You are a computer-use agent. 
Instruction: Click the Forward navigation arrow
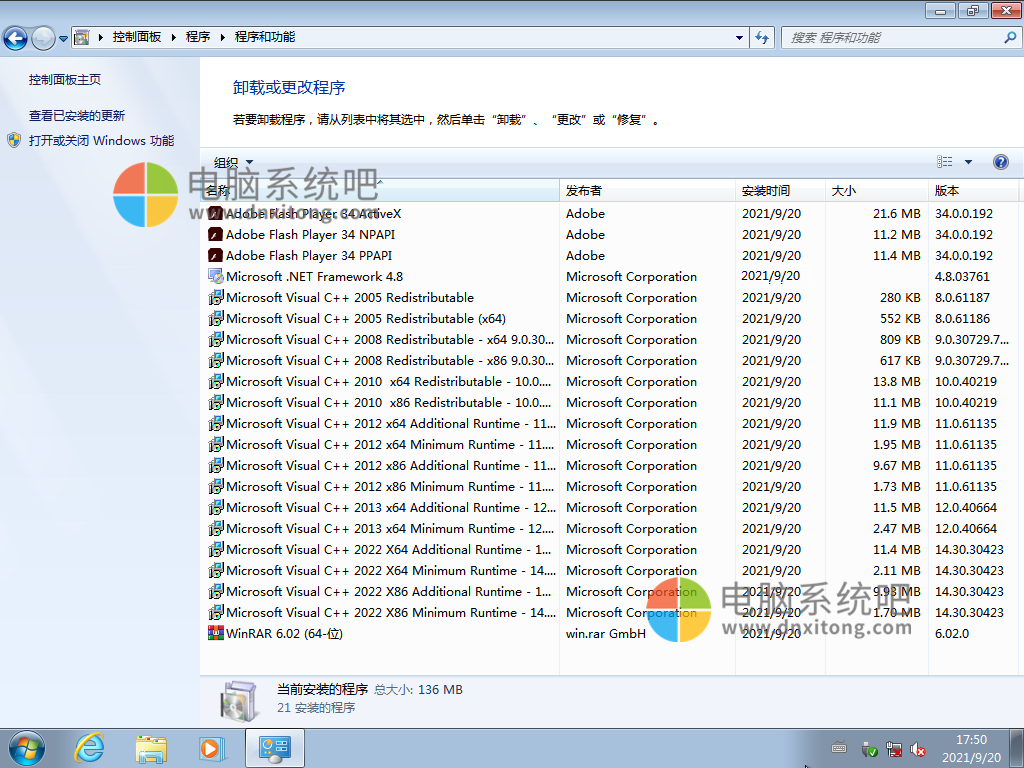[x=43, y=38]
